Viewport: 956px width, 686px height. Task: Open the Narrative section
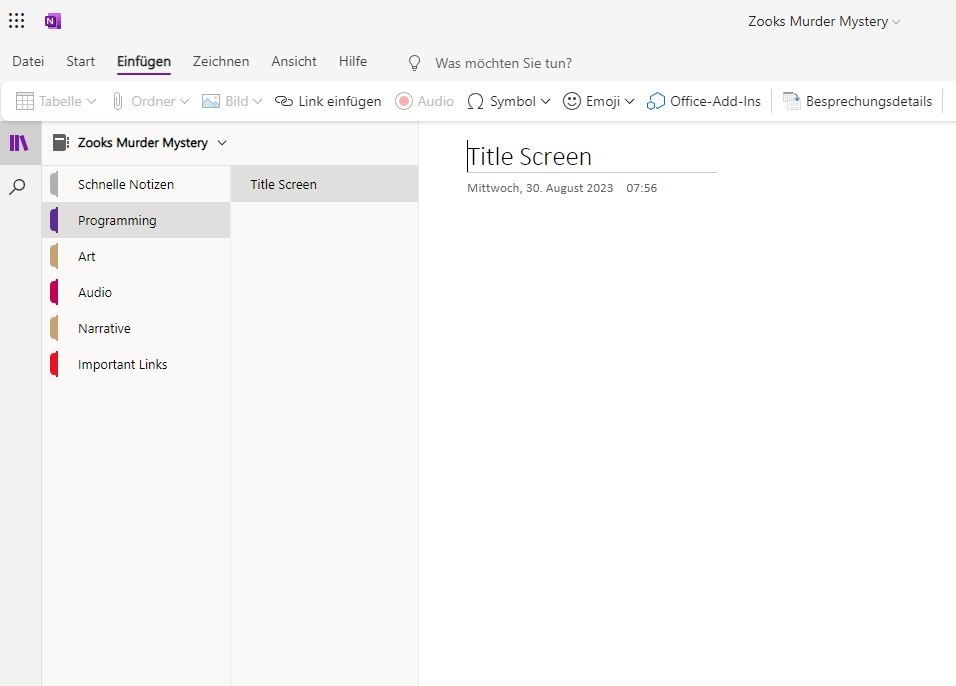click(x=137, y=328)
